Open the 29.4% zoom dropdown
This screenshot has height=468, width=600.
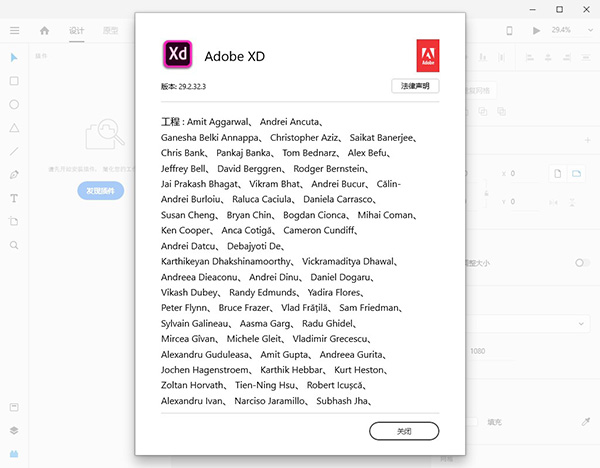(x=571, y=30)
